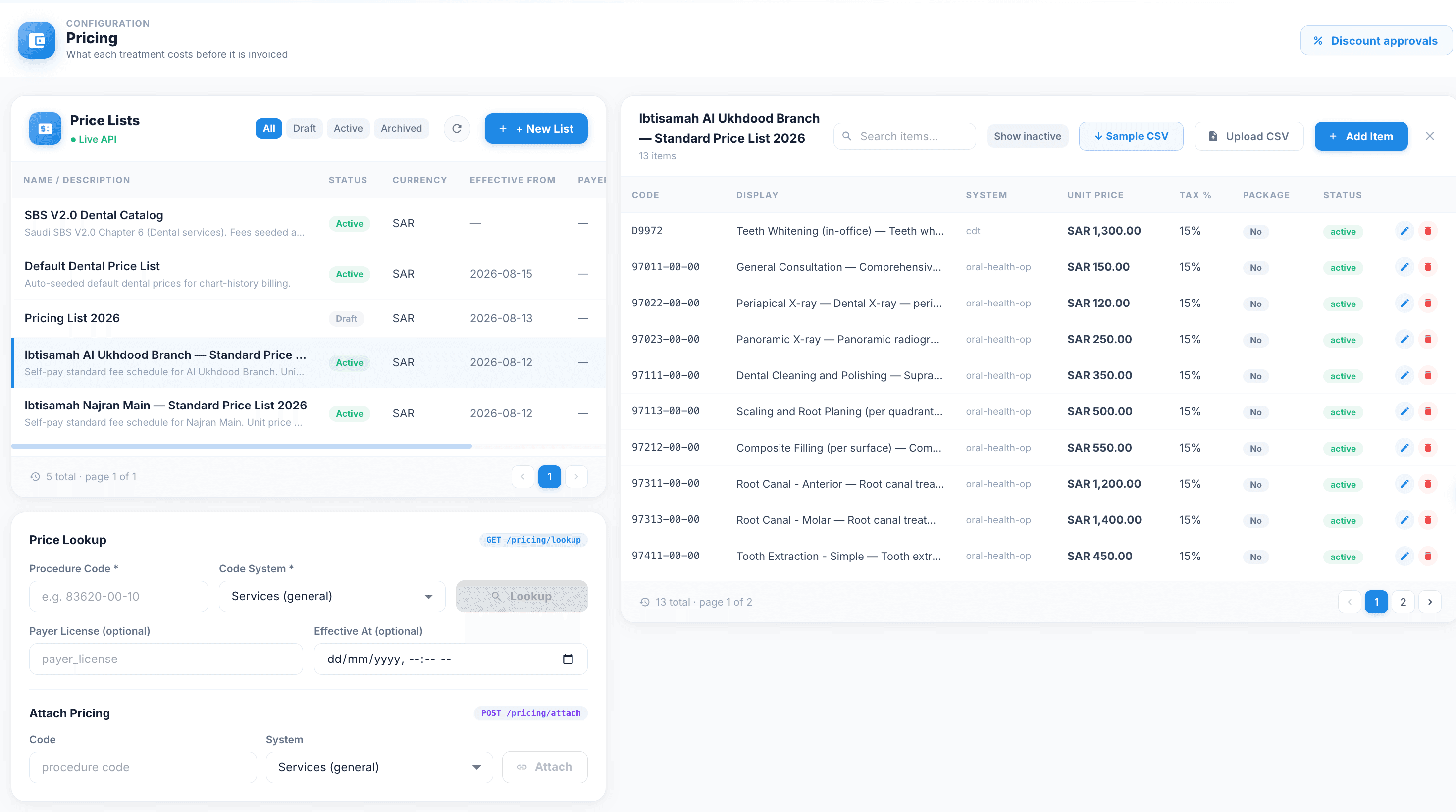Add Item to the price list
The image size is (1456, 812).
(1361, 136)
